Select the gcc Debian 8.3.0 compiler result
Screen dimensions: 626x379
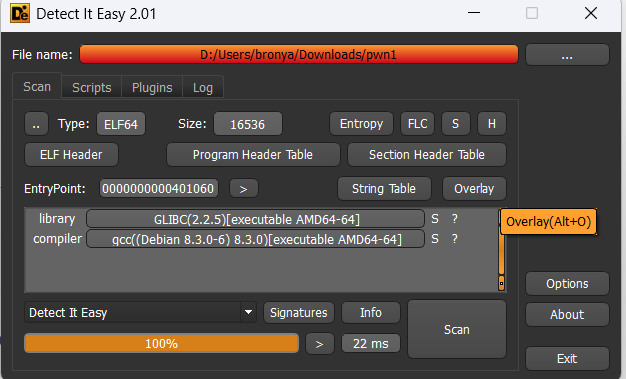(256, 239)
